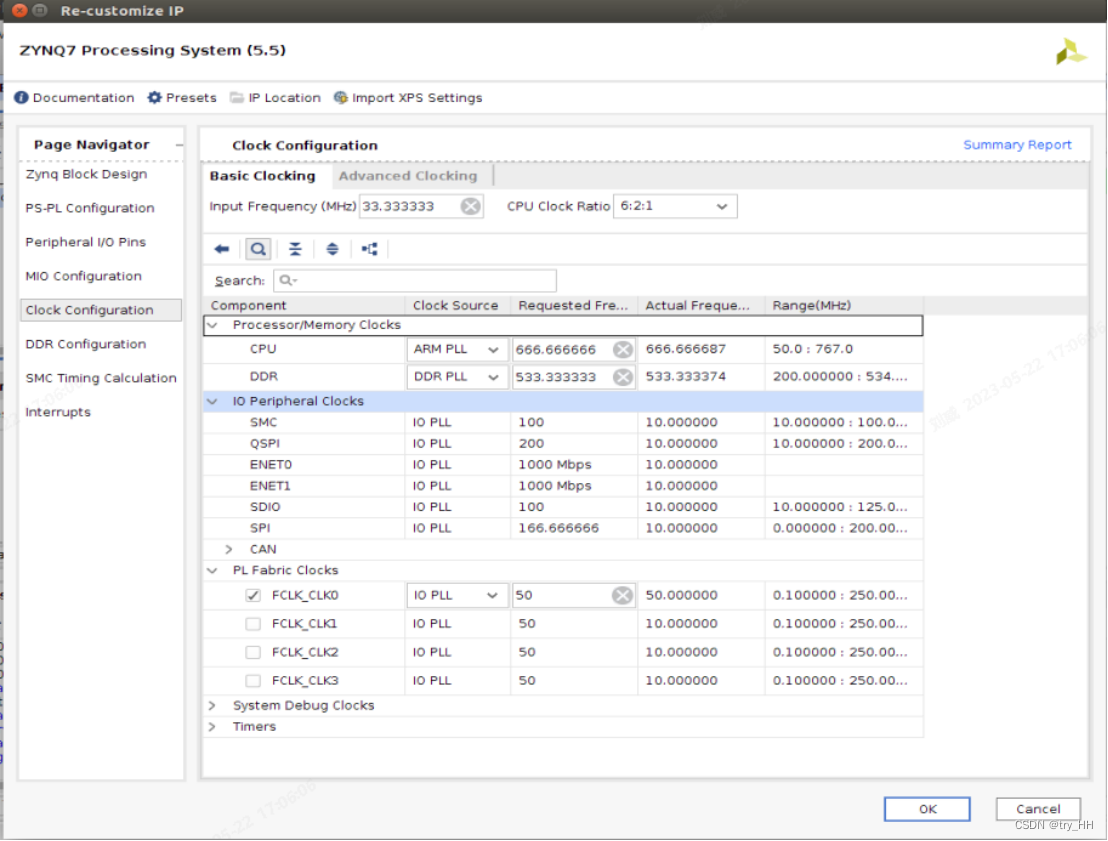Click the Clock Source column header

(458, 305)
